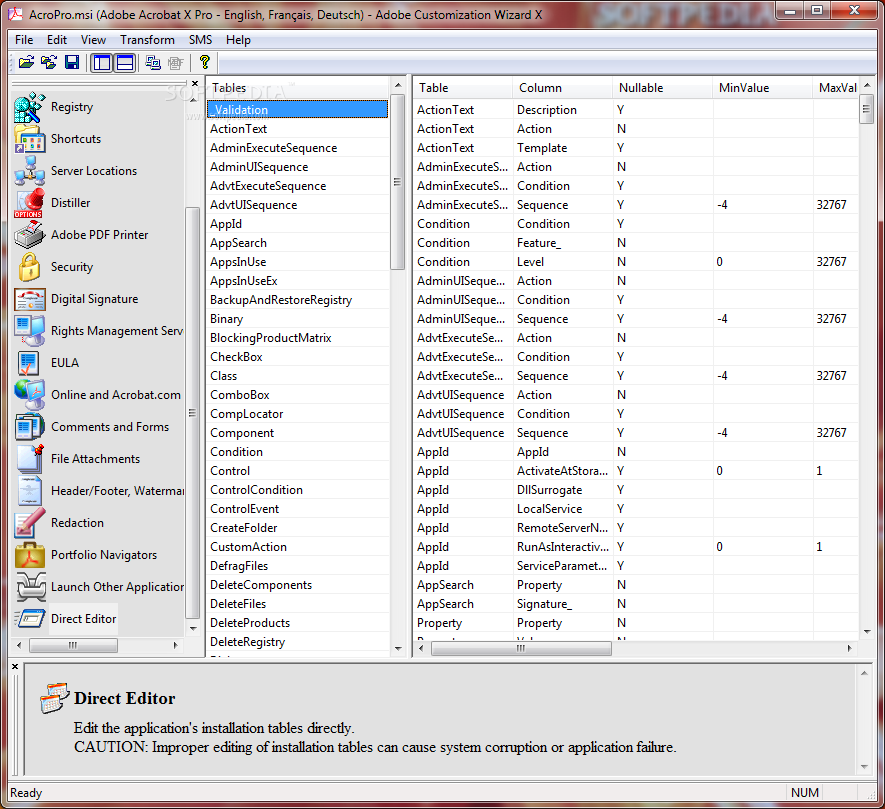The height and width of the screenshot is (809, 885).
Task: Open the Portfolio Navigators icon
Action: tap(29, 554)
